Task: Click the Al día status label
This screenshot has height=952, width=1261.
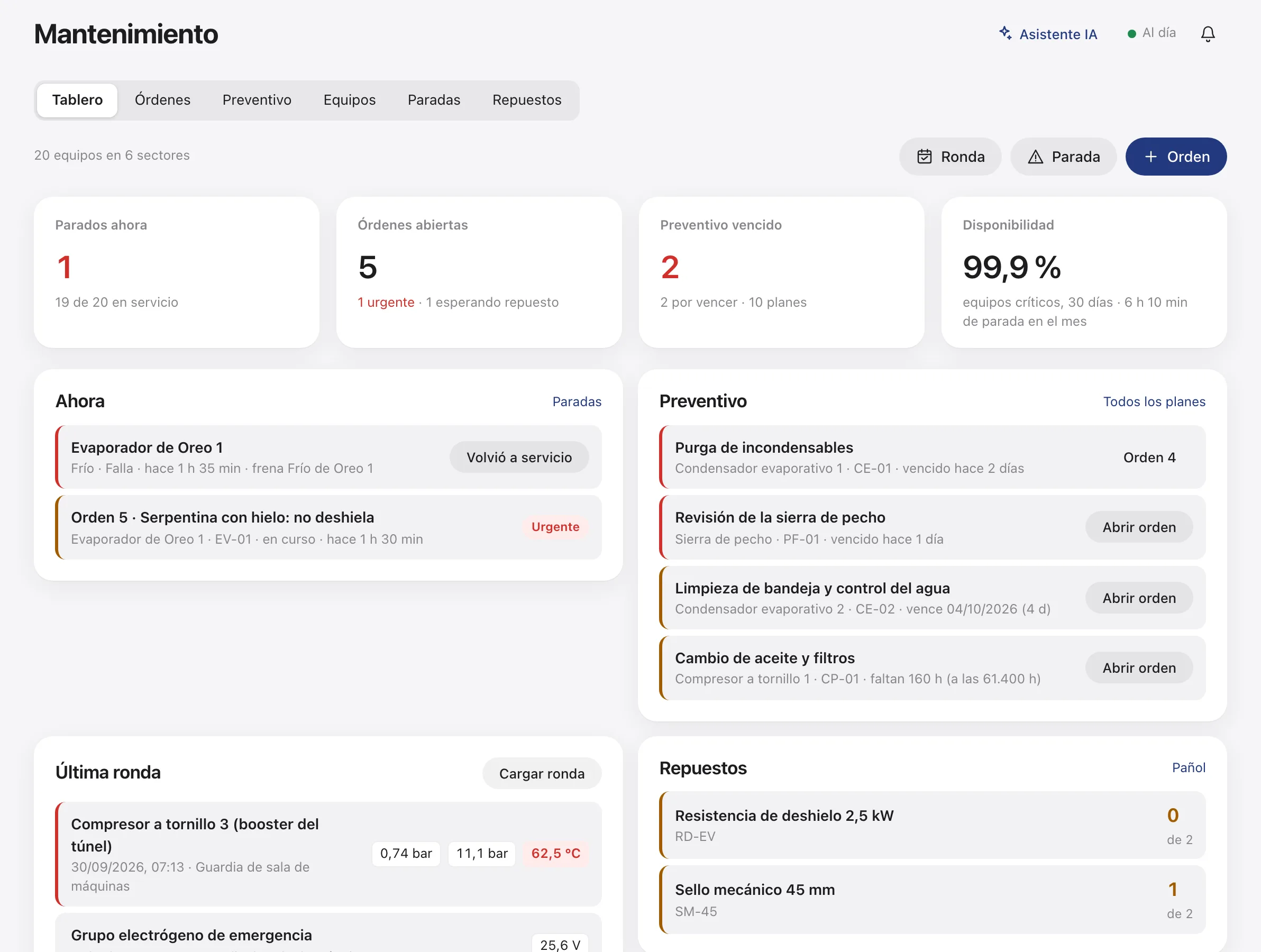Action: pos(1158,33)
